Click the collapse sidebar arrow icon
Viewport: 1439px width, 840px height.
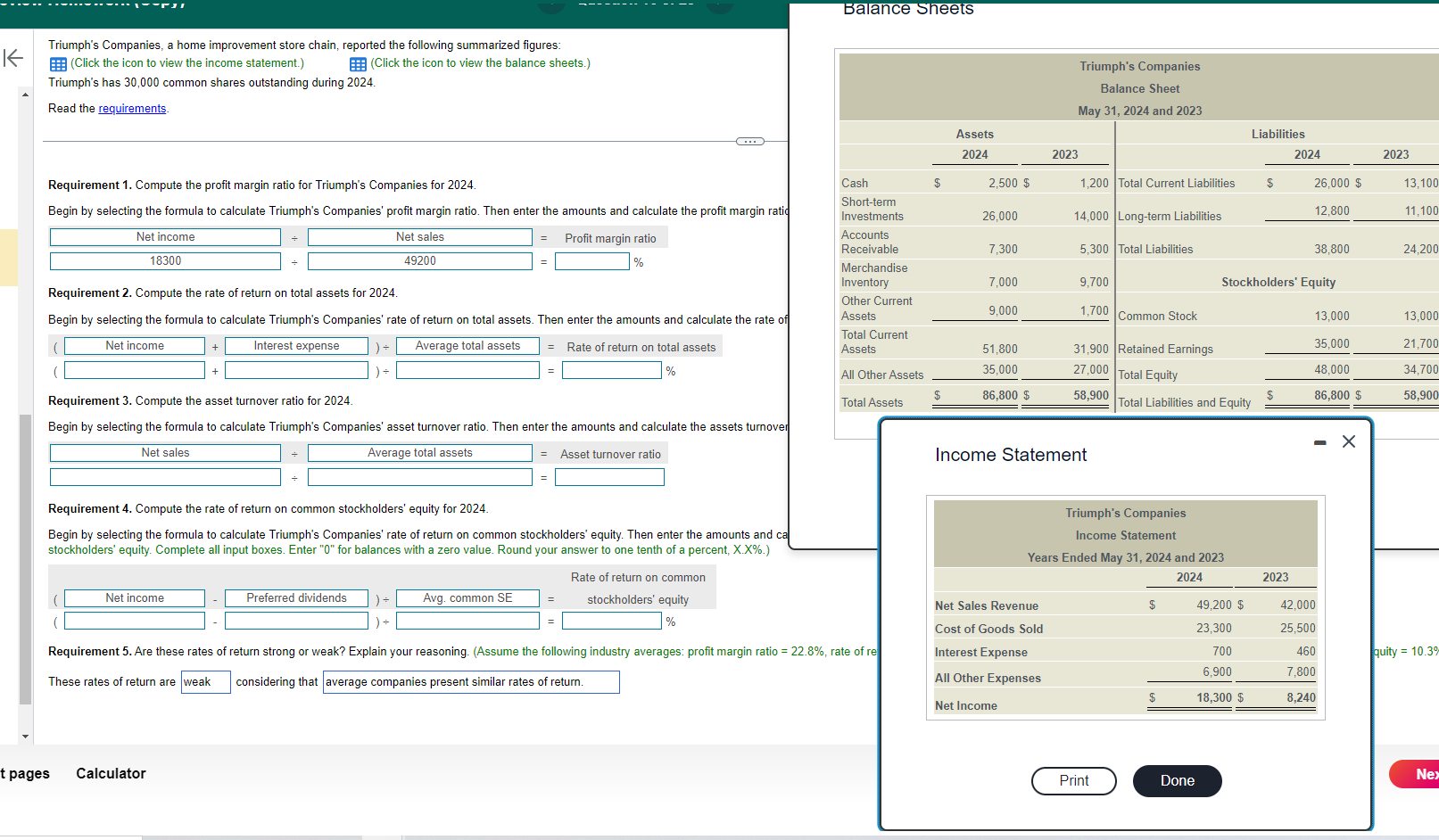[x=13, y=59]
